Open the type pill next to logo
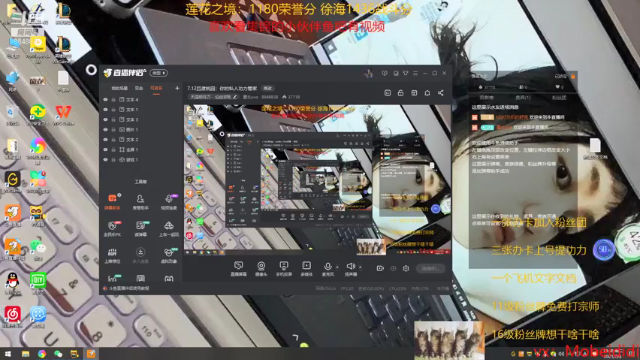Screen dimensions: 640x360 [158, 73]
